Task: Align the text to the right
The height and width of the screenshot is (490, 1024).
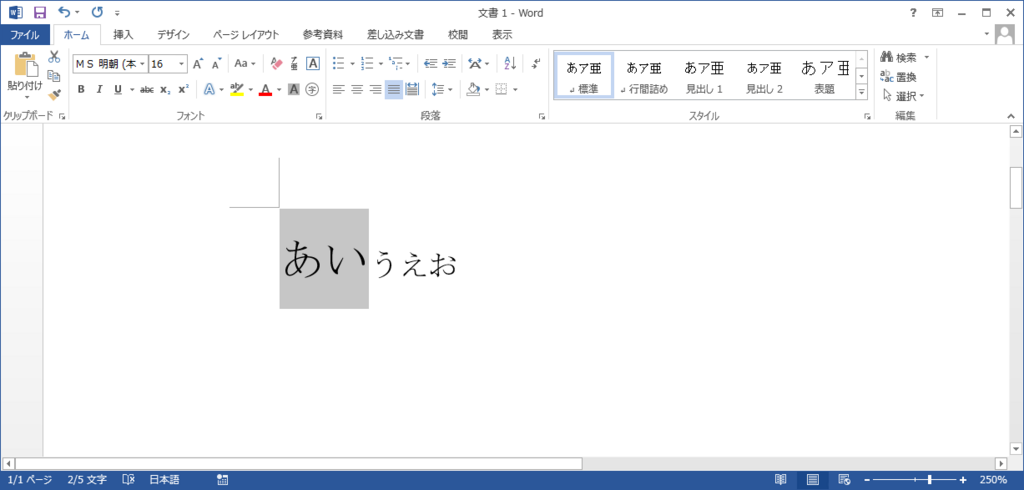Action: [x=376, y=90]
